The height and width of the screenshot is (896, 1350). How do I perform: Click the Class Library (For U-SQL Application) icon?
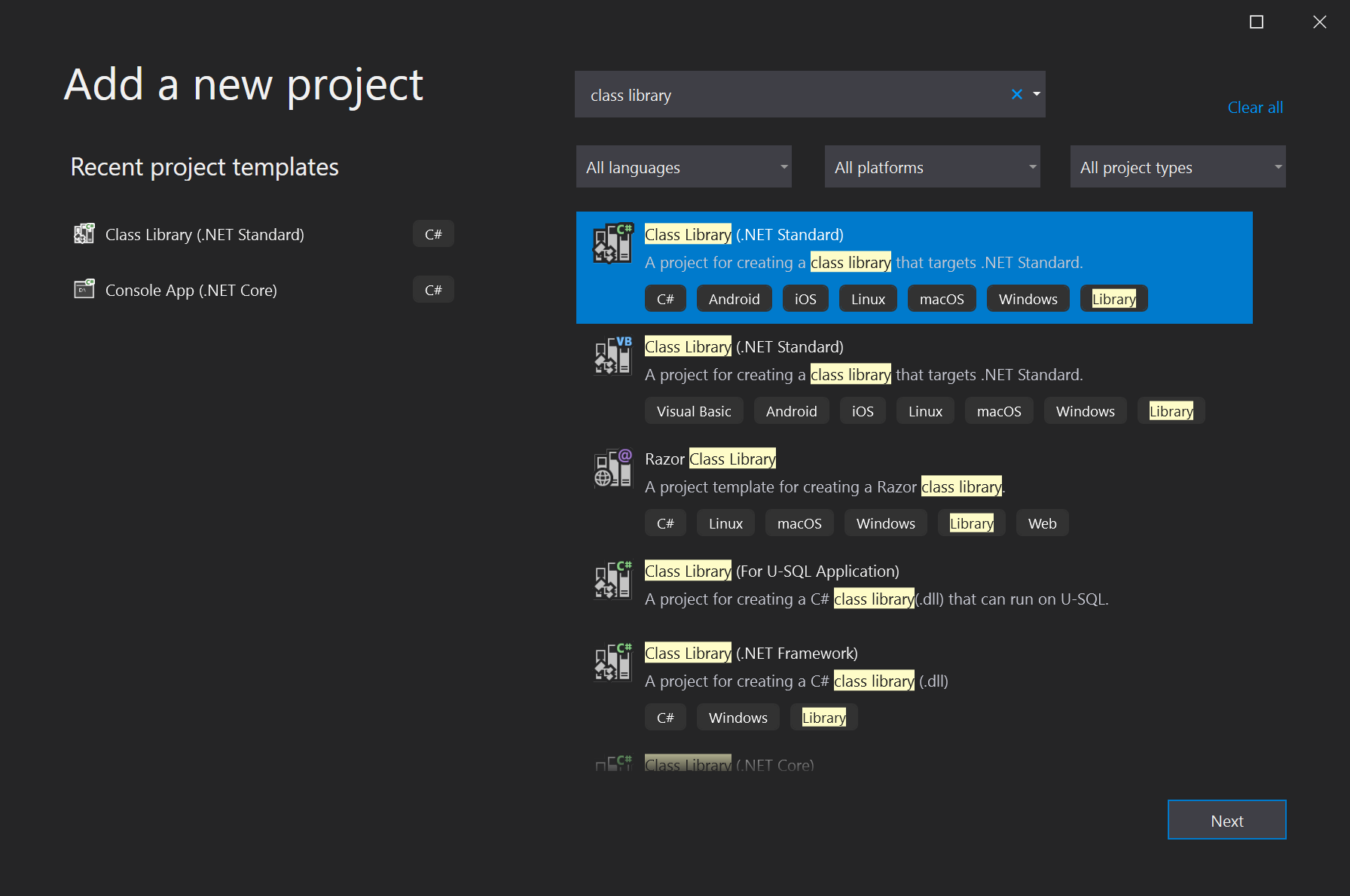pos(612,580)
